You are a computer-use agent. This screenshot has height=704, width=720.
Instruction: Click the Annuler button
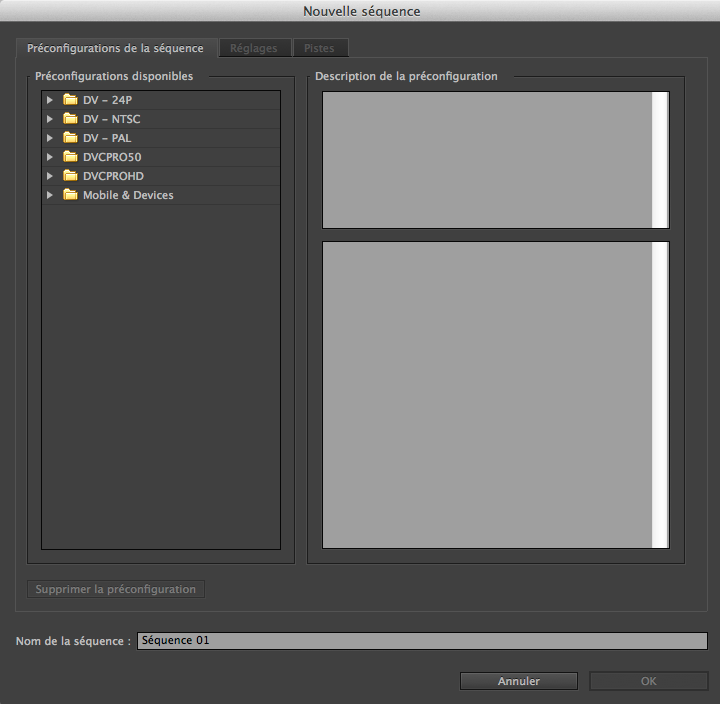tap(518, 681)
